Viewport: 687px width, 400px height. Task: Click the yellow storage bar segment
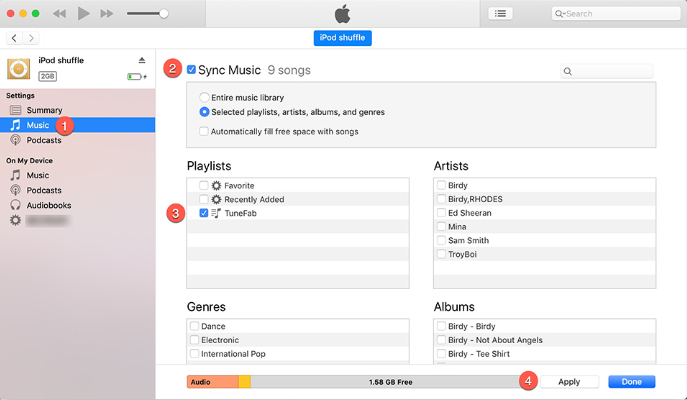click(x=244, y=382)
